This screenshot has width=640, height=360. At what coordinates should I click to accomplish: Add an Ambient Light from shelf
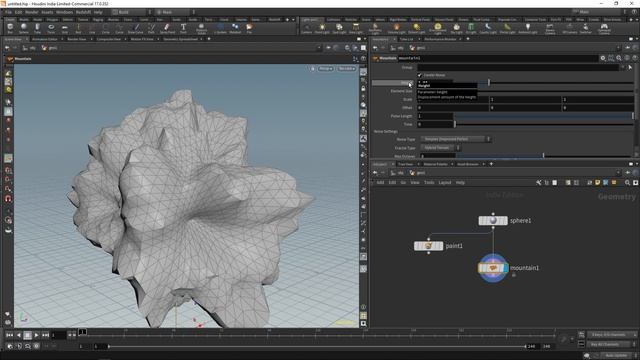pos(528,29)
